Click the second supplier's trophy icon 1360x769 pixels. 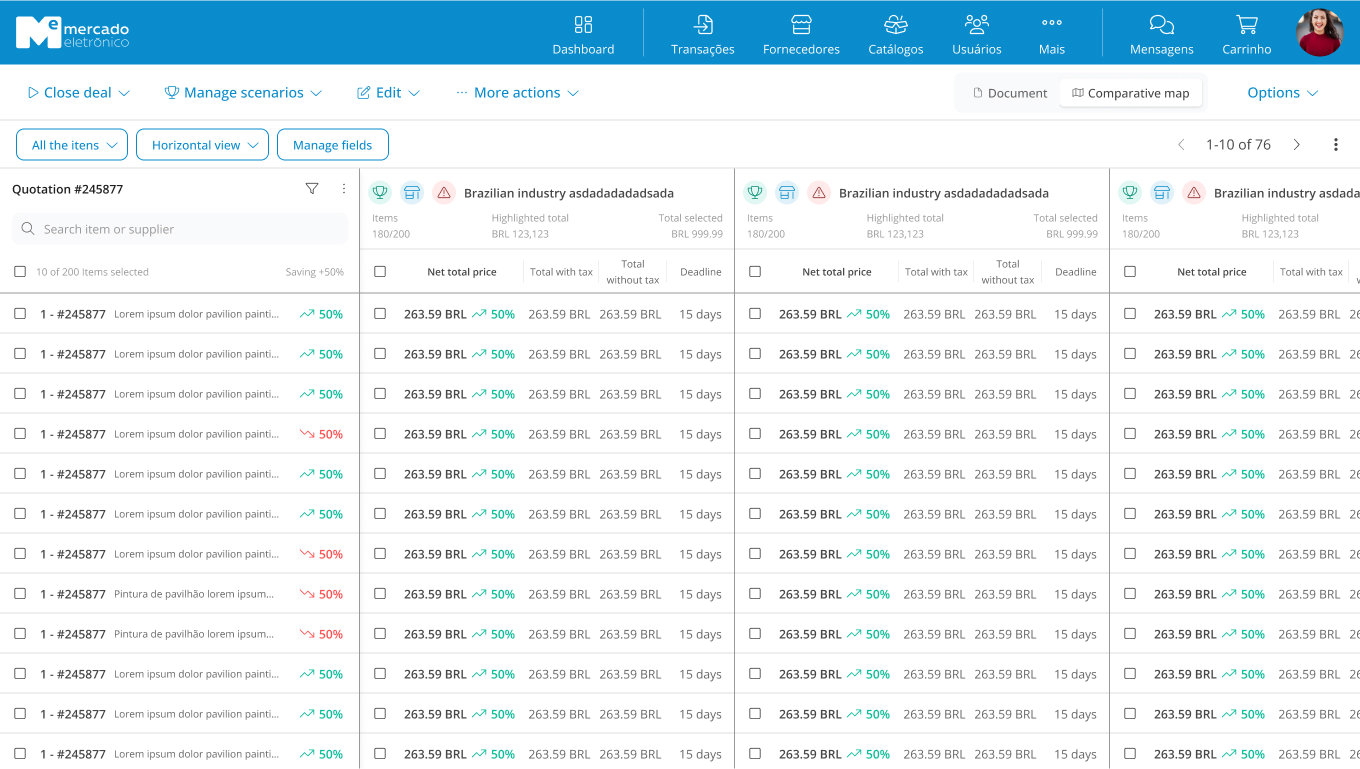point(755,193)
